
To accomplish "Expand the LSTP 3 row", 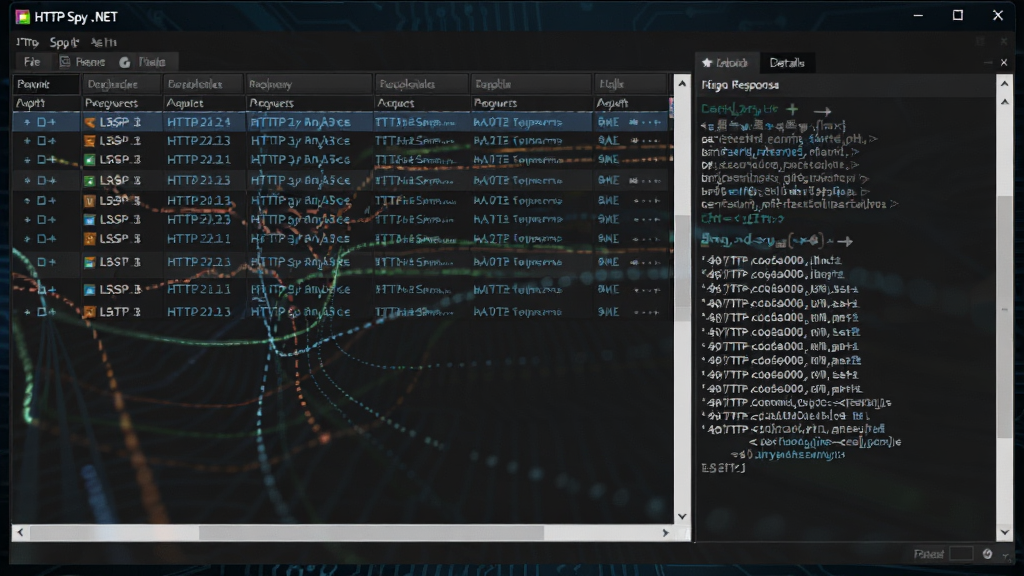I will point(27,312).
